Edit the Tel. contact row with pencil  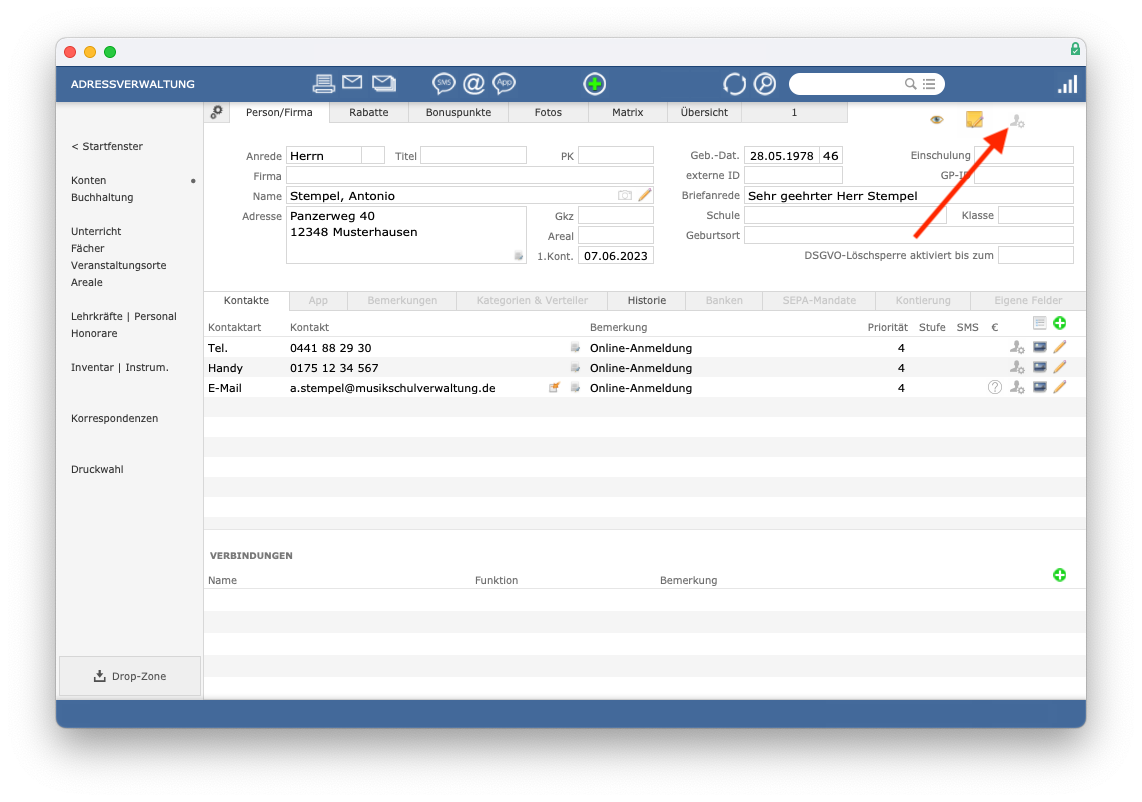coord(1060,347)
